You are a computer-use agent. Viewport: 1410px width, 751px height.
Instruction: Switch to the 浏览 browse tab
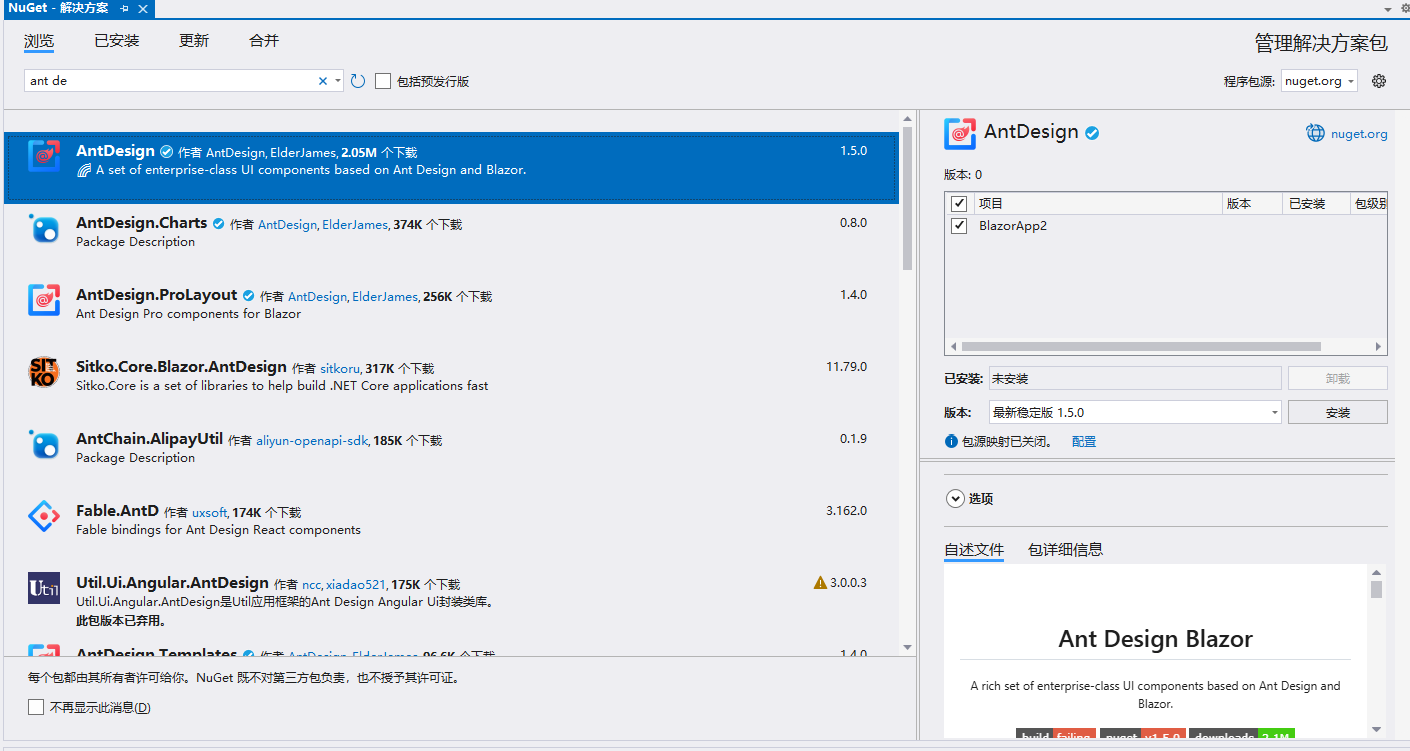(39, 41)
